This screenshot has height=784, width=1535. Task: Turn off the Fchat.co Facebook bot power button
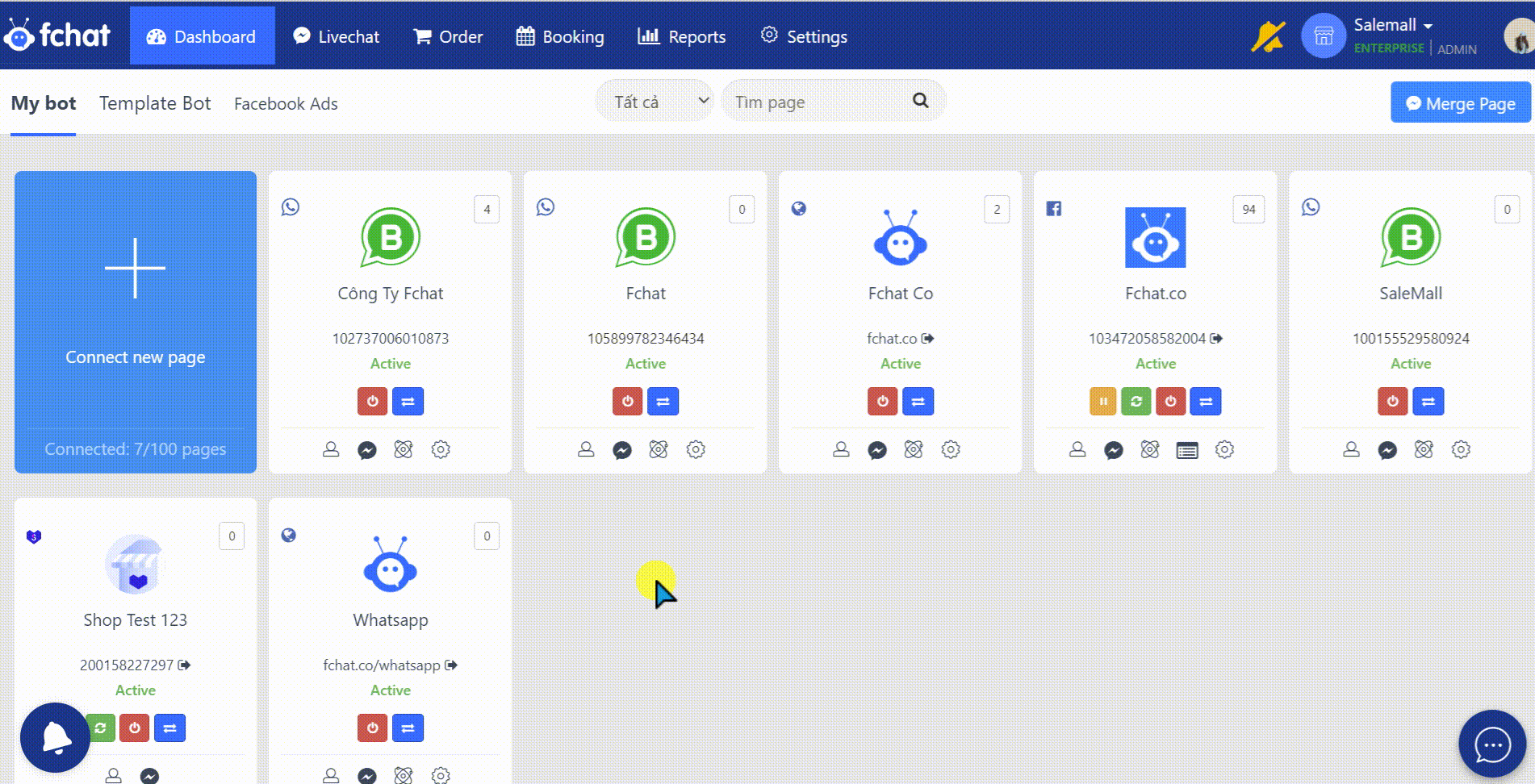click(x=1171, y=401)
